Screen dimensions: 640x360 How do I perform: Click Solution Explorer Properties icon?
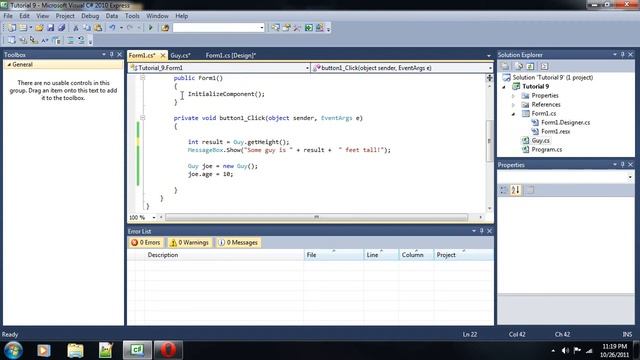click(x=505, y=66)
